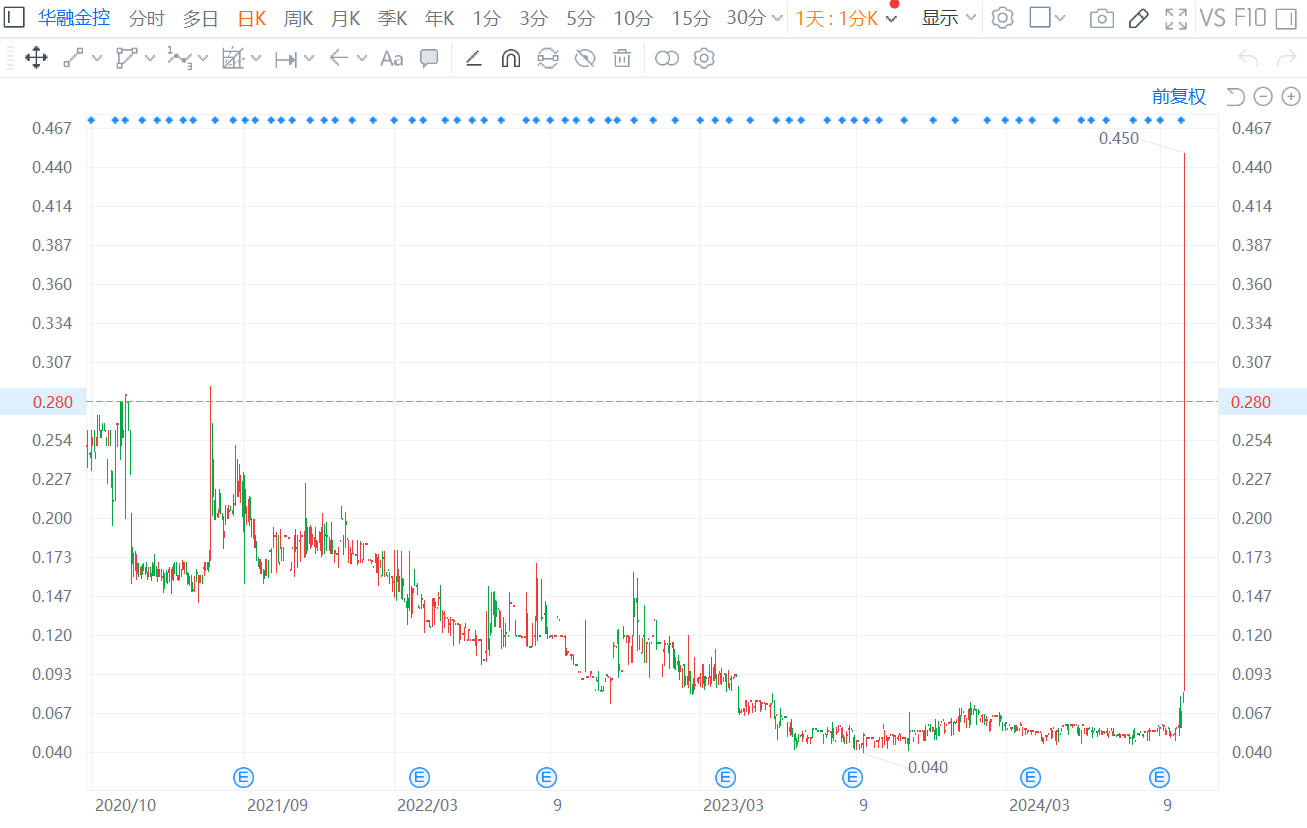Switch to 年K yearly chart tab
1307x828 pixels.
coord(440,18)
